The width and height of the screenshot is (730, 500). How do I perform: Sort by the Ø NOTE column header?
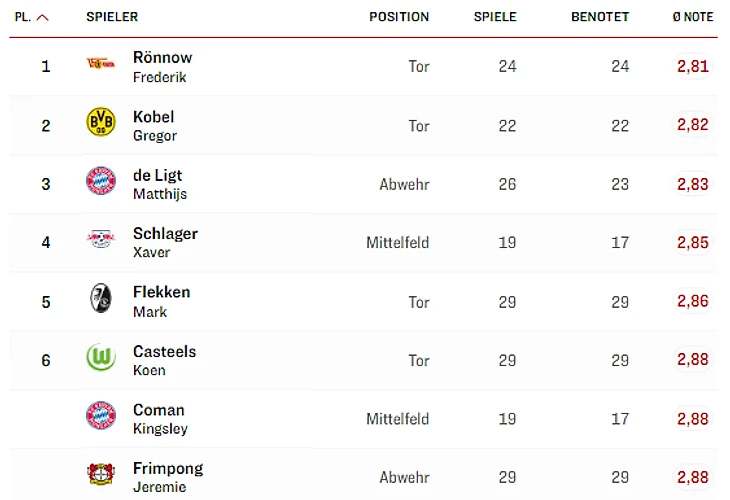(x=692, y=17)
